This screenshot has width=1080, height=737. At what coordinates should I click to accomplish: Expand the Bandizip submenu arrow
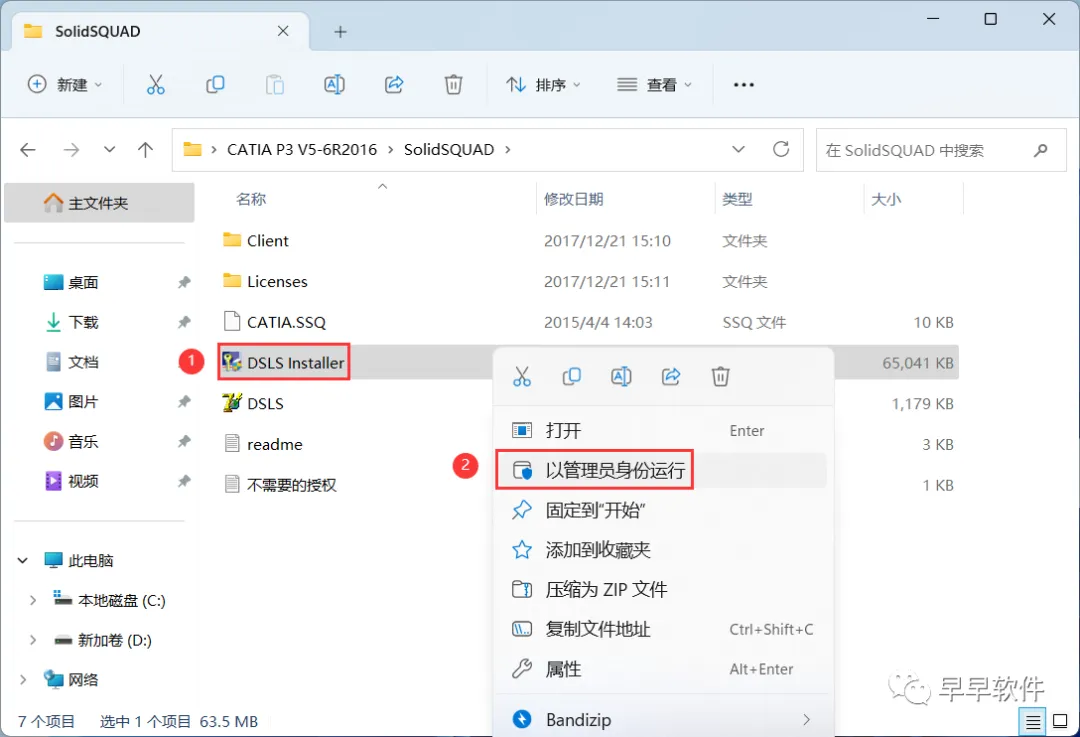coord(806,720)
